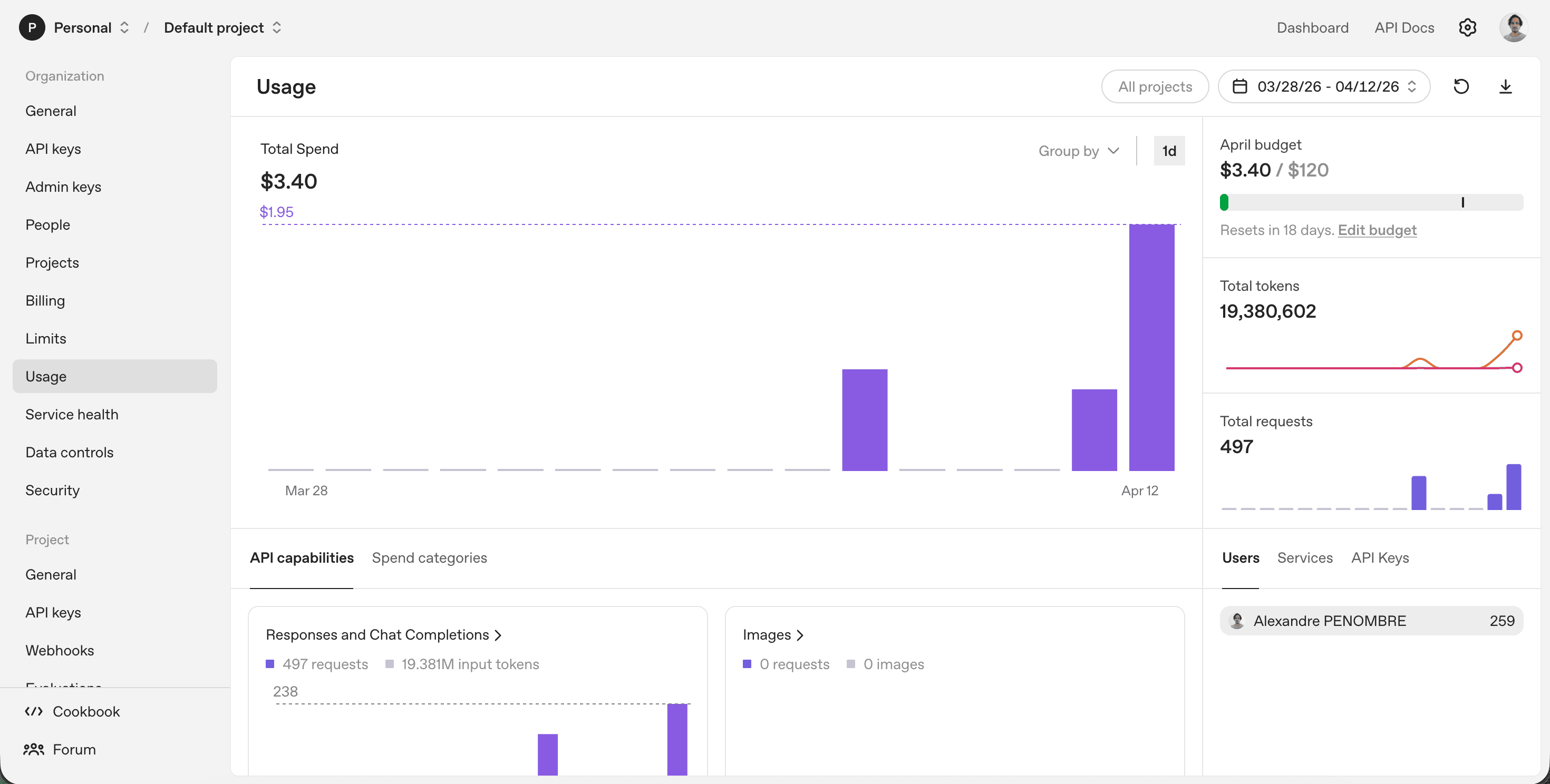Click the Cookbook code icon
The height and width of the screenshot is (784, 1550).
click(x=34, y=711)
